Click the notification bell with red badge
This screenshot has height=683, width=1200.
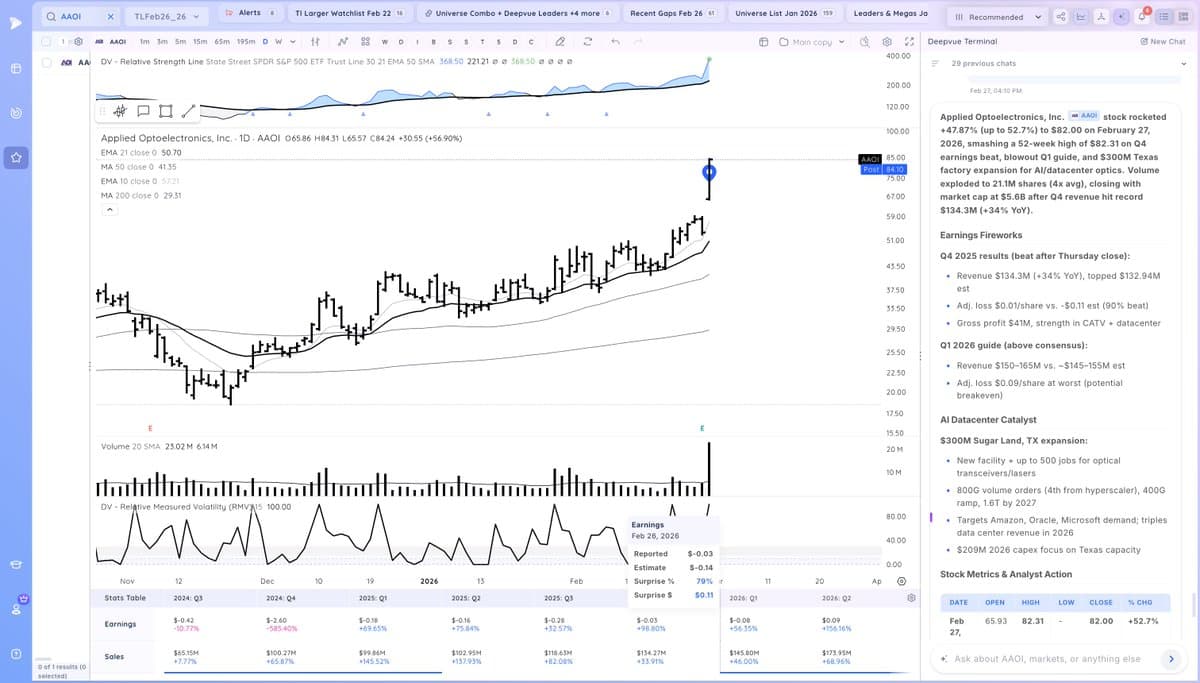click(x=1142, y=16)
